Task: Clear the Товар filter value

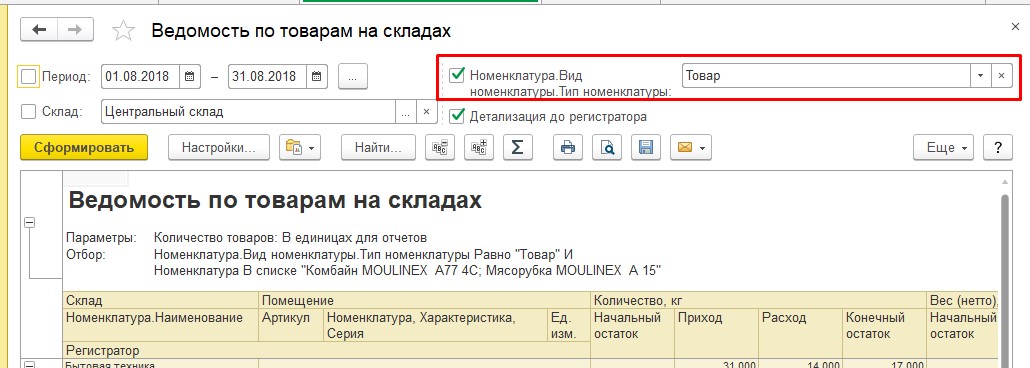Action: 1001,76
